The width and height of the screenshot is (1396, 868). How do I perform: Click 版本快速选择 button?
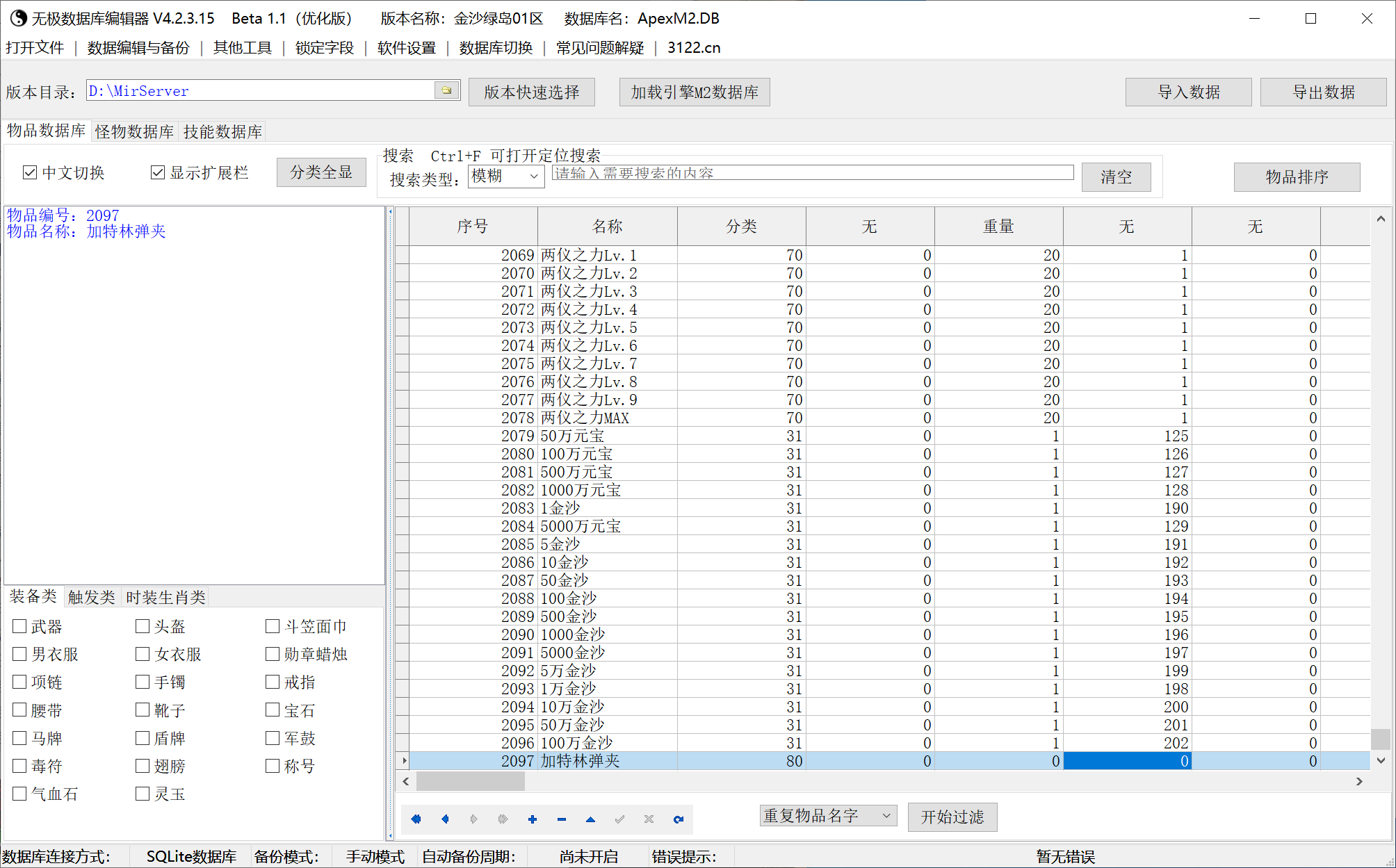click(532, 92)
